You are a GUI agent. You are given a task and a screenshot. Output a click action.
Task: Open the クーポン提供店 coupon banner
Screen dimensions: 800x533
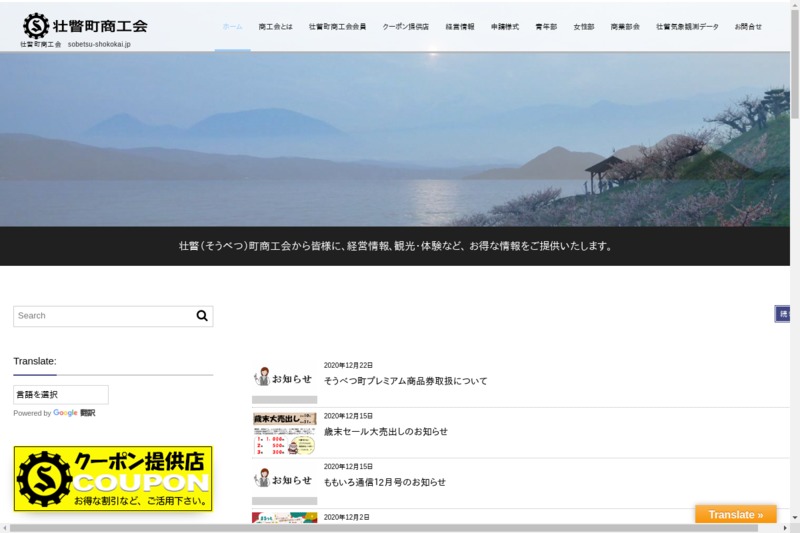pos(113,479)
